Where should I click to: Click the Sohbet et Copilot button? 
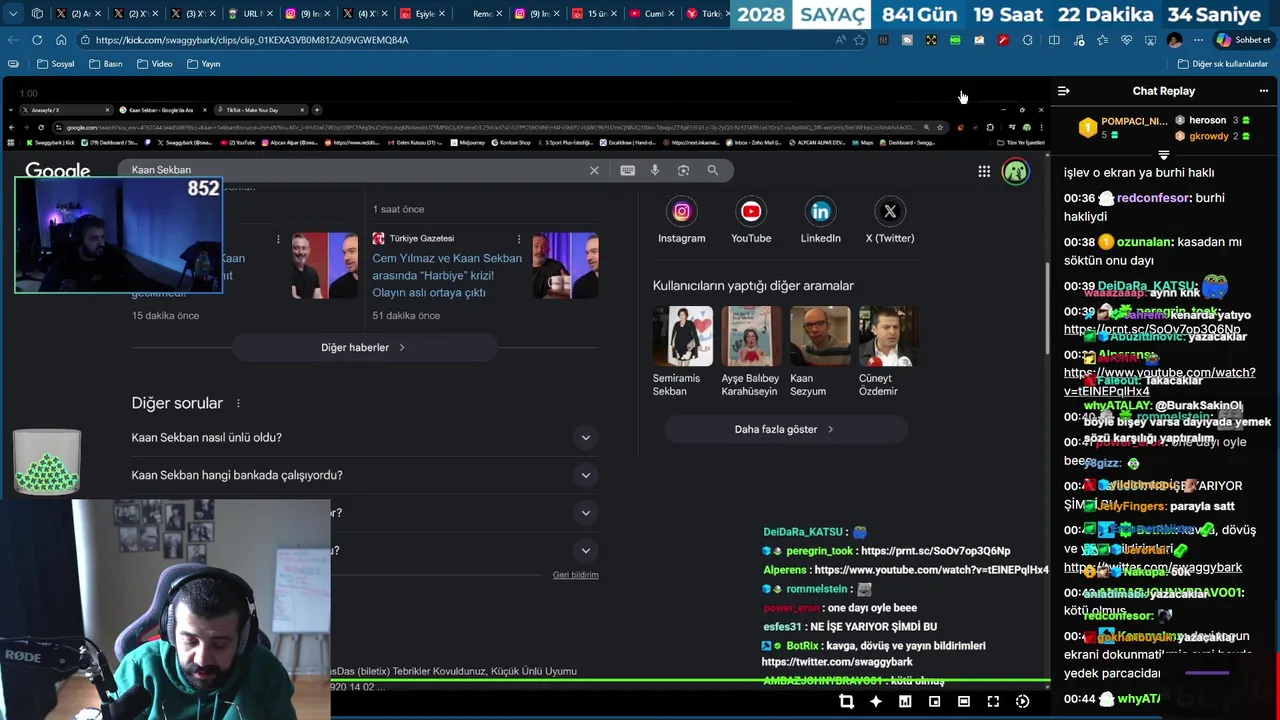click(1243, 40)
